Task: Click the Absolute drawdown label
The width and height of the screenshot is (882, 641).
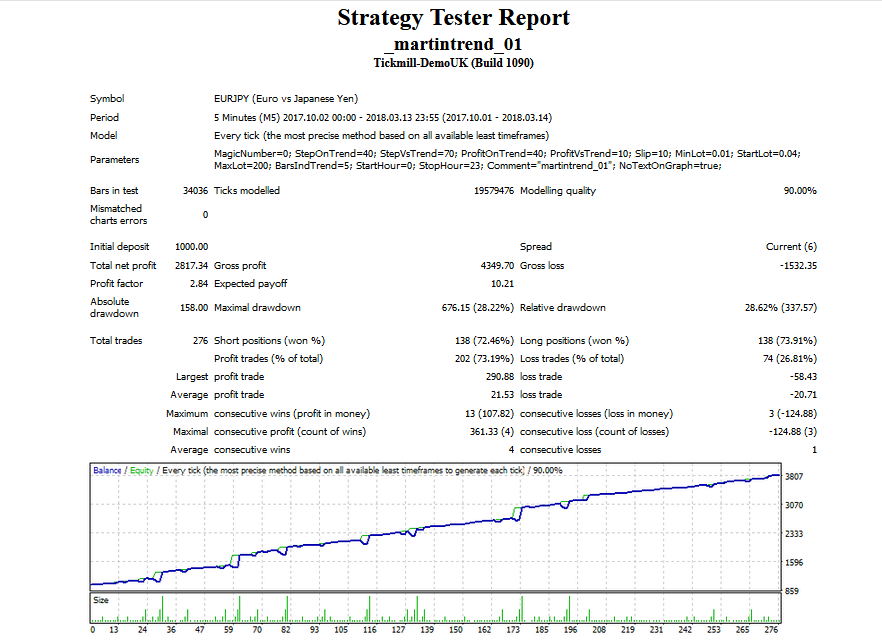Action: click(114, 308)
